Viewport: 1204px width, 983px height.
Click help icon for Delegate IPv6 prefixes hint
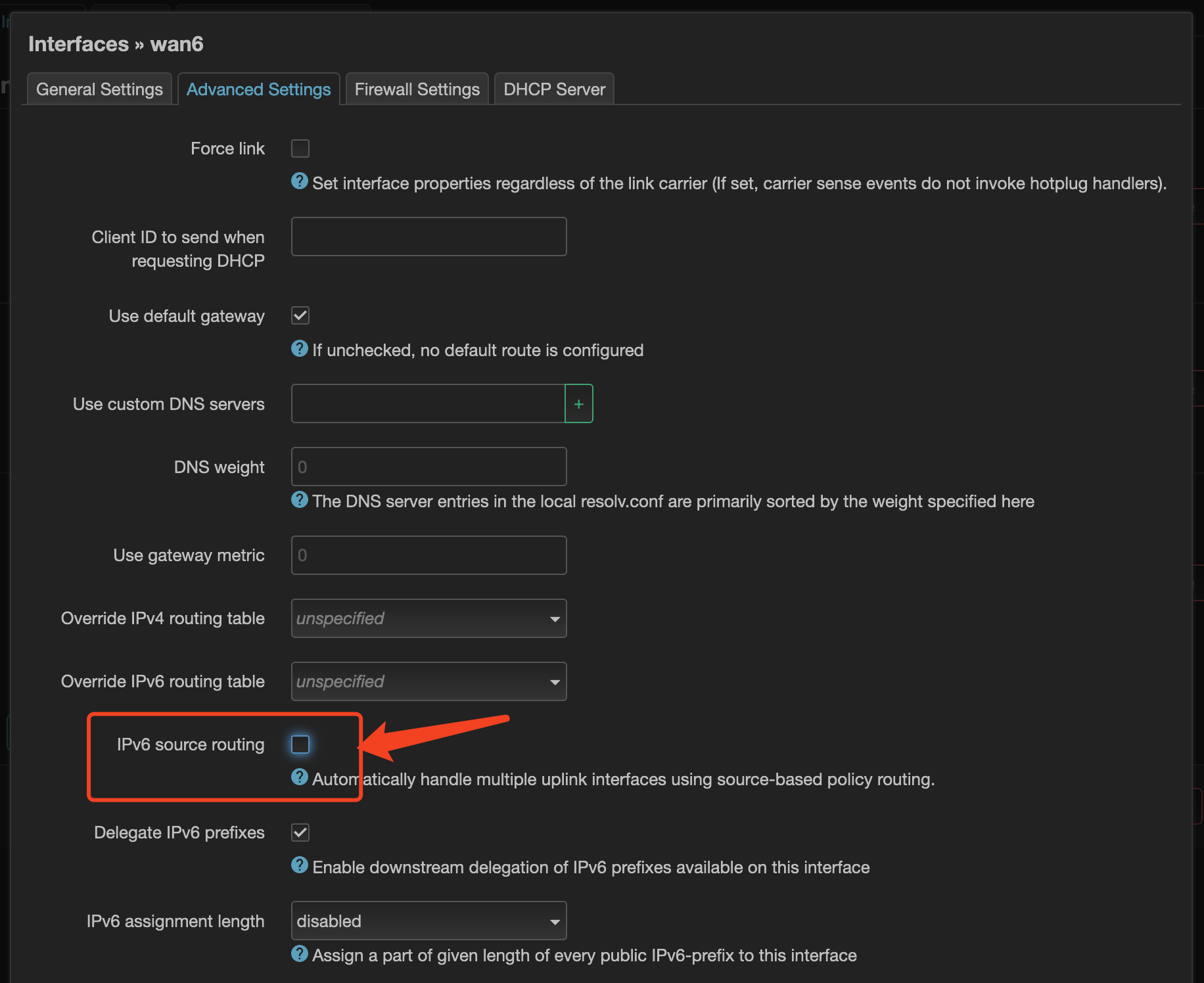(300, 865)
